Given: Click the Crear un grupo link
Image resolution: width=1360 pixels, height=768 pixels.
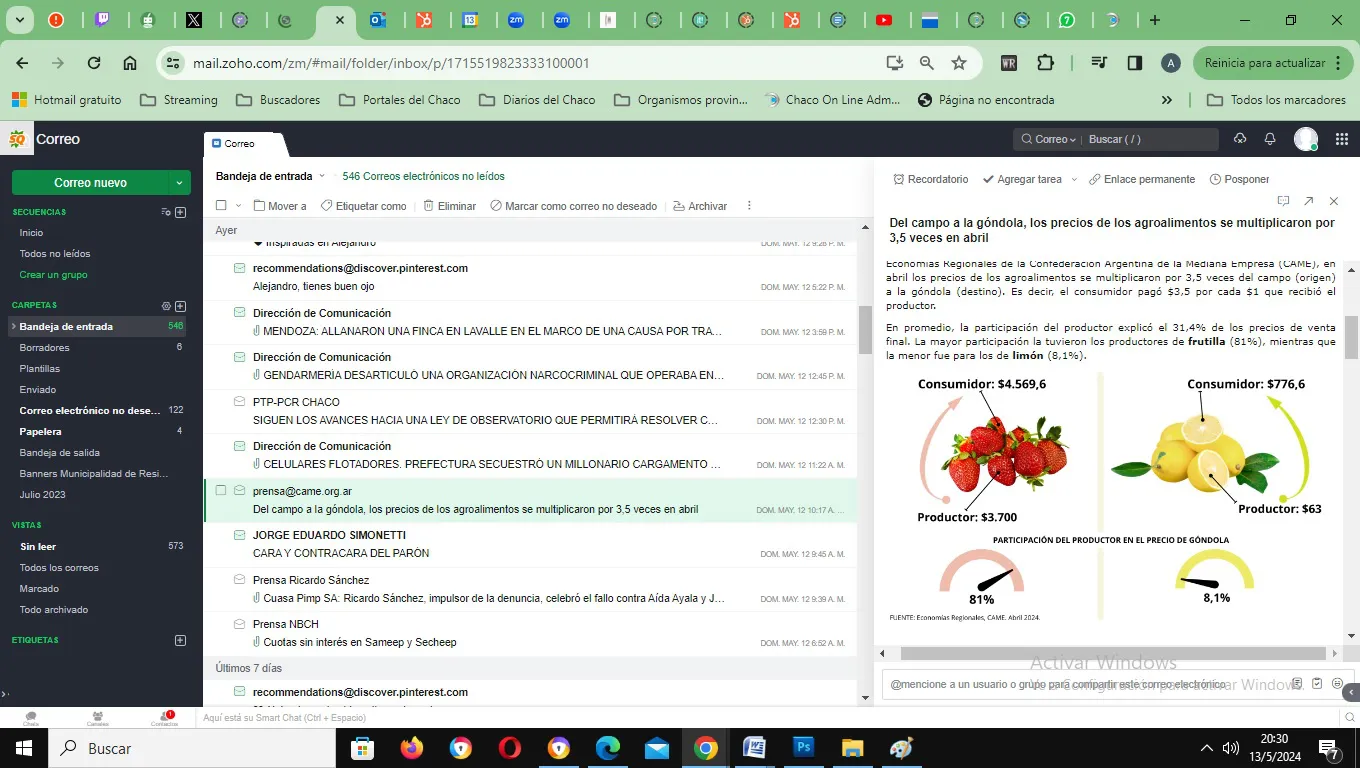Looking at the screenshot, I should pyautogui.click(x=53, y=275).
